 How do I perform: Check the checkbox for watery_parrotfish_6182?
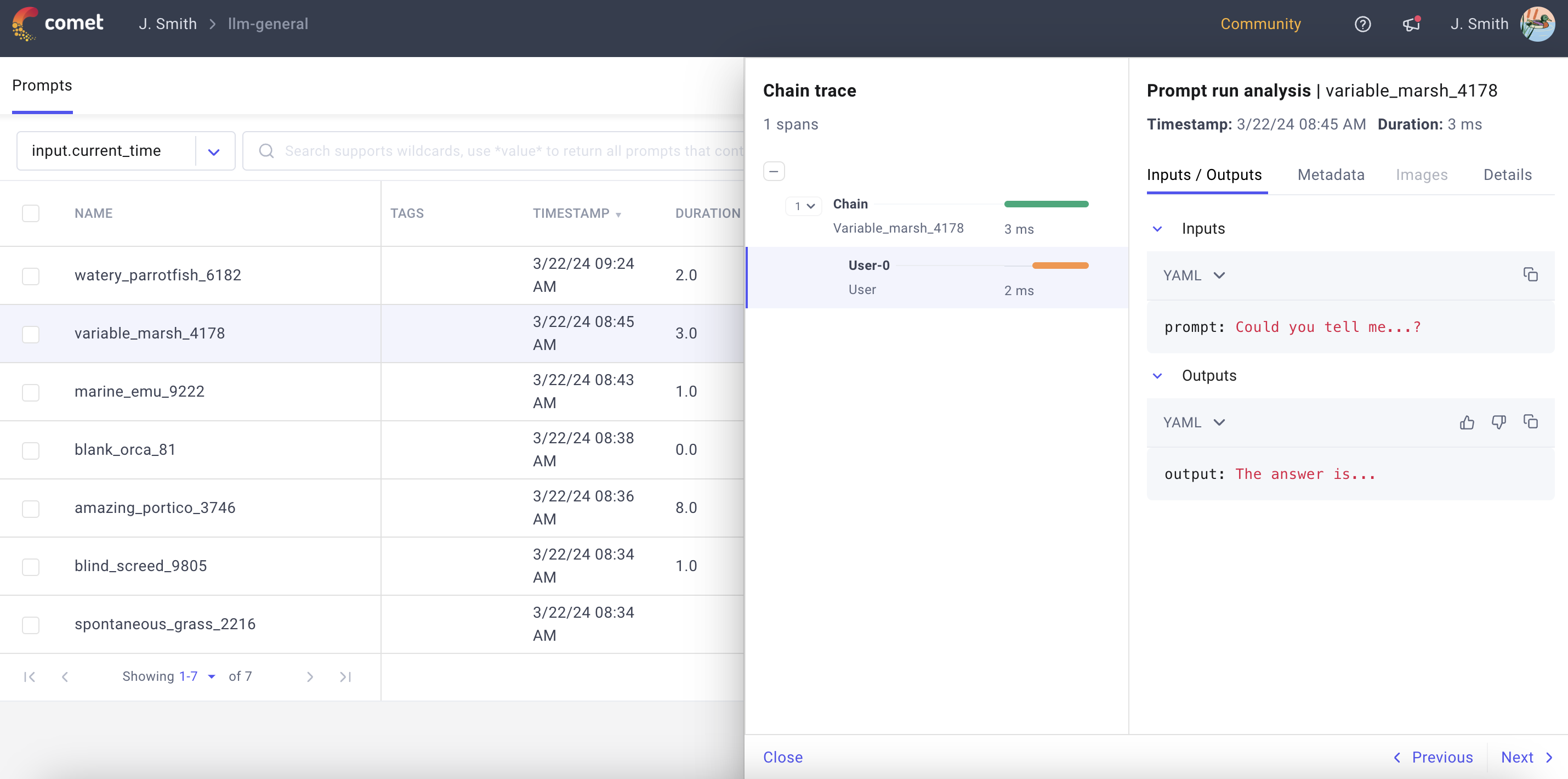[x=31, y=276]
